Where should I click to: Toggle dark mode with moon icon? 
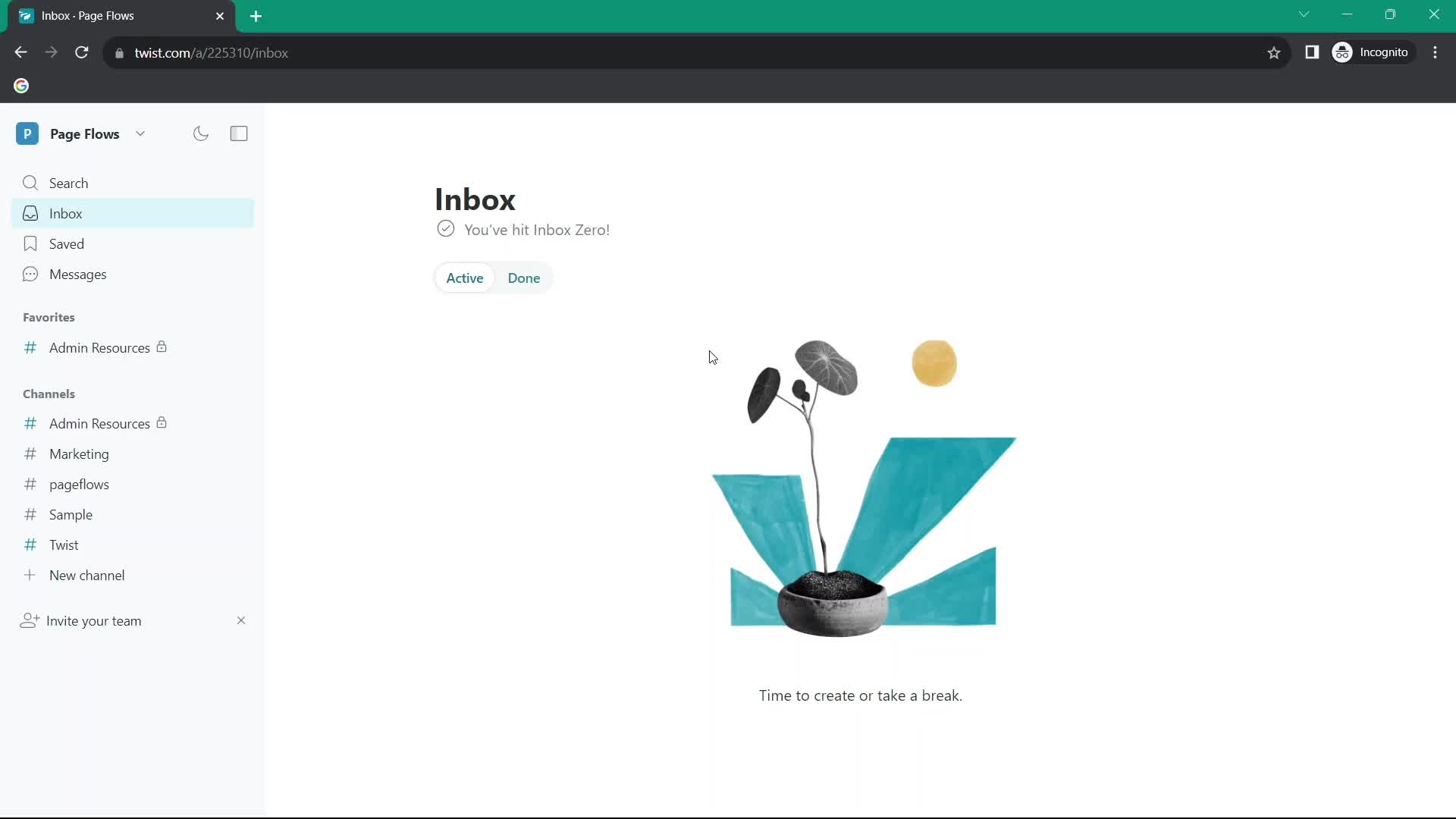201,133
